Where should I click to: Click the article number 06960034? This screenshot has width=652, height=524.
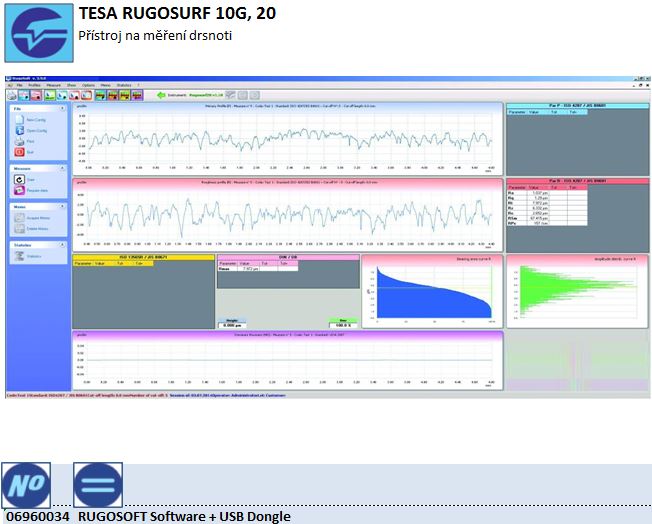(x=37, y=516)
